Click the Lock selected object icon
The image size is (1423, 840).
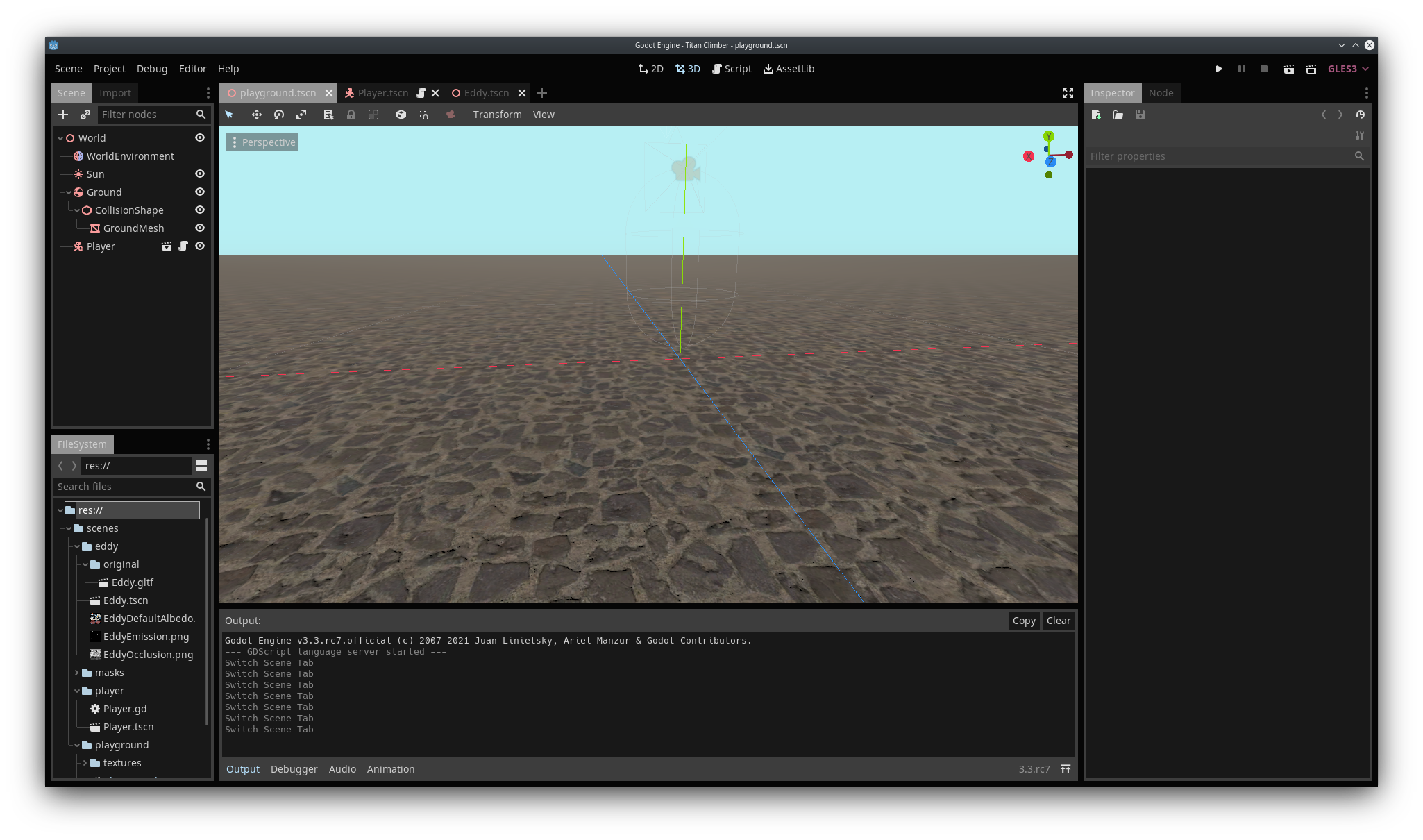pyautogui.click(x=351, y=115)
